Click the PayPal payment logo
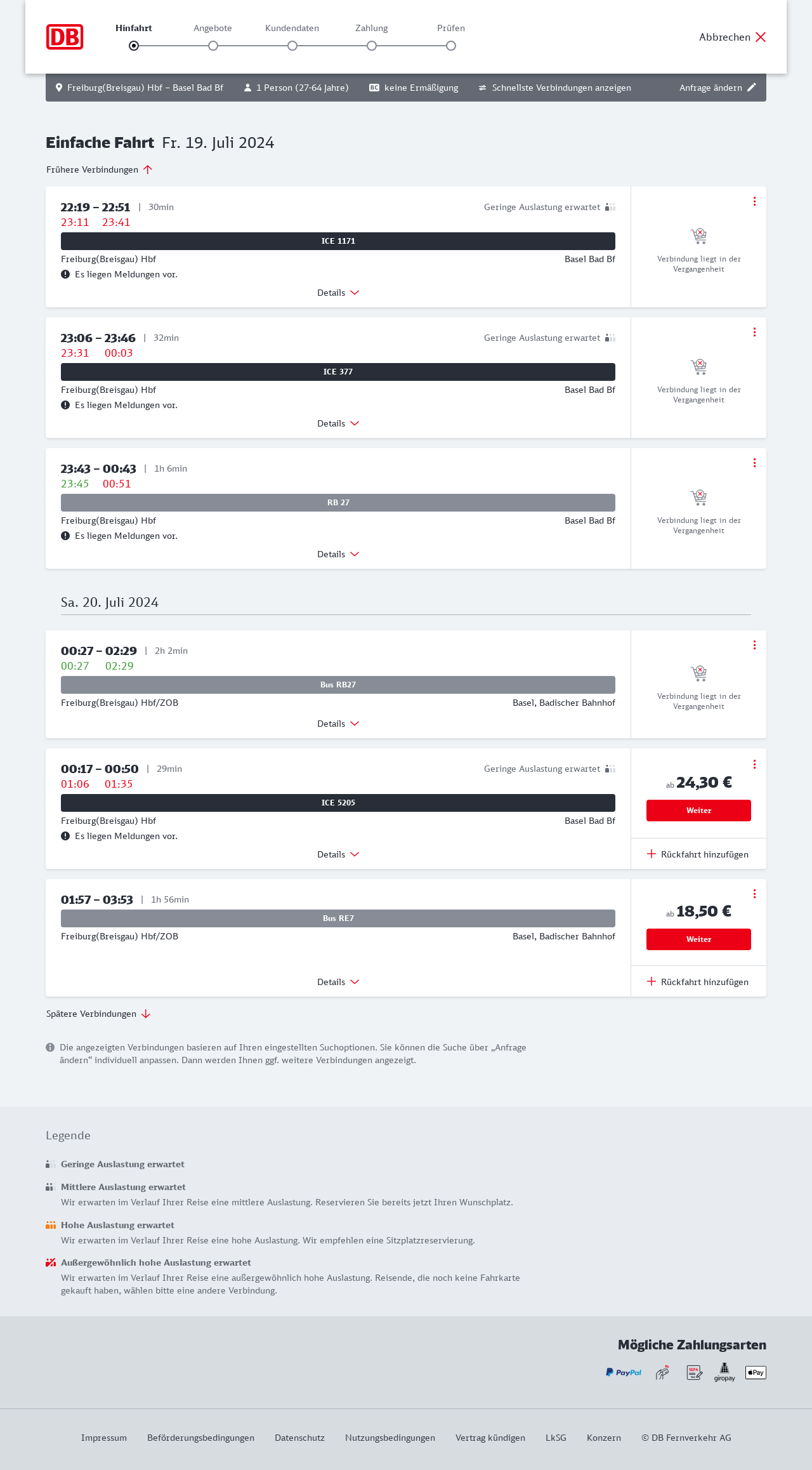 pyautogui.click(x=624, y=1372)
